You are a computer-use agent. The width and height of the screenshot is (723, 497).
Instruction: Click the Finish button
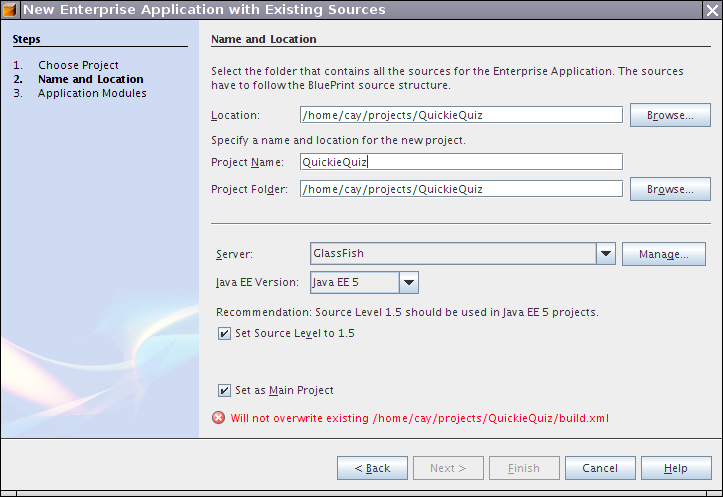(523, 468)
